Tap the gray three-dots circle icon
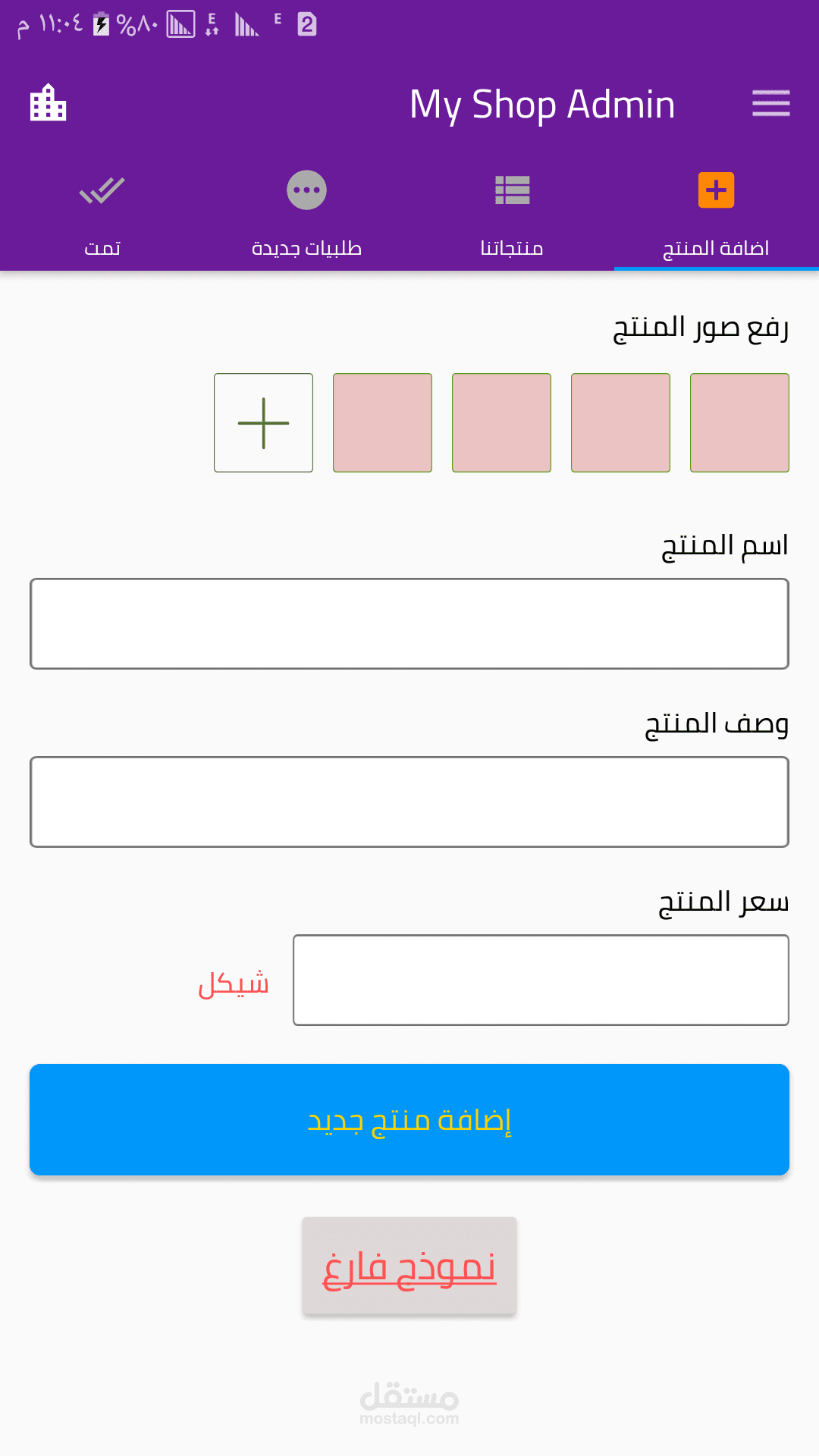 point(306,190)
